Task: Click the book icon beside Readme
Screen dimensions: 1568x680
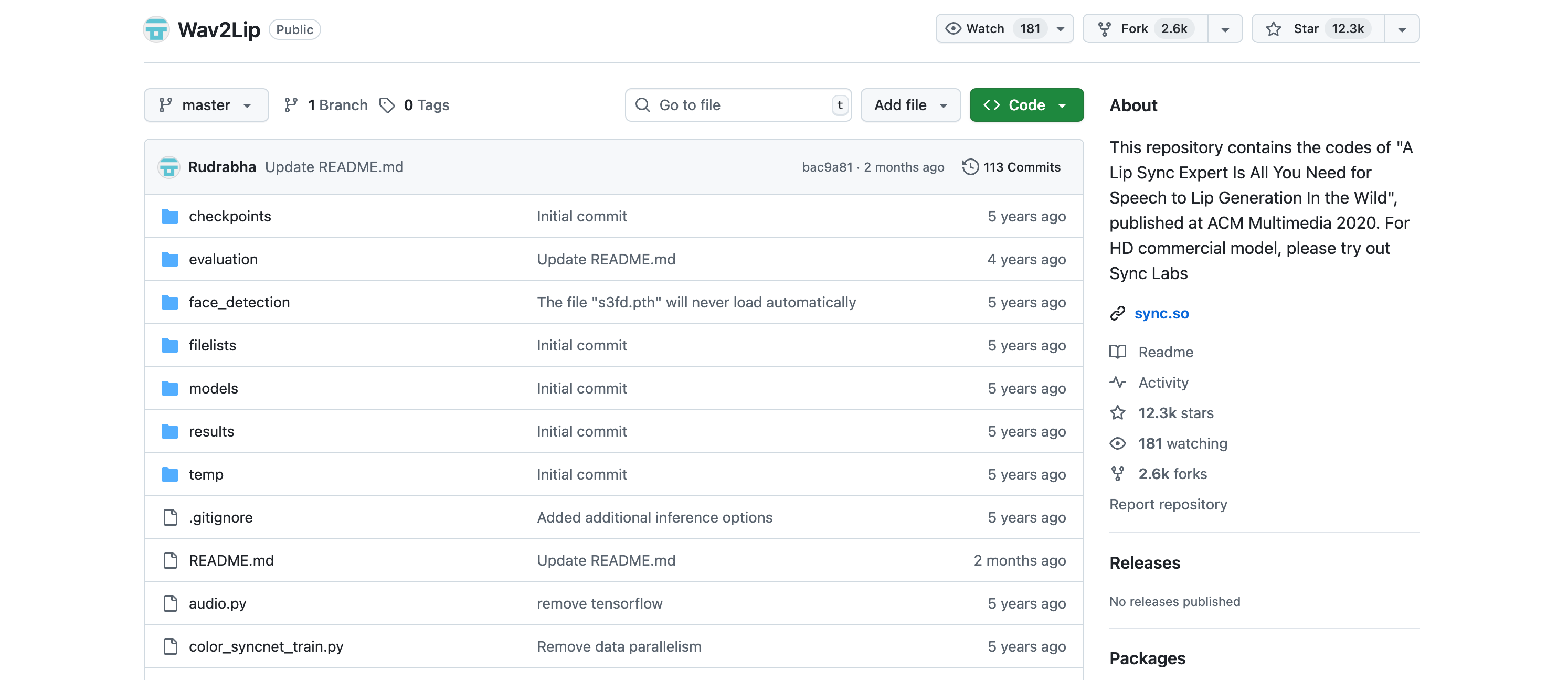Action: coord(1118,352)
